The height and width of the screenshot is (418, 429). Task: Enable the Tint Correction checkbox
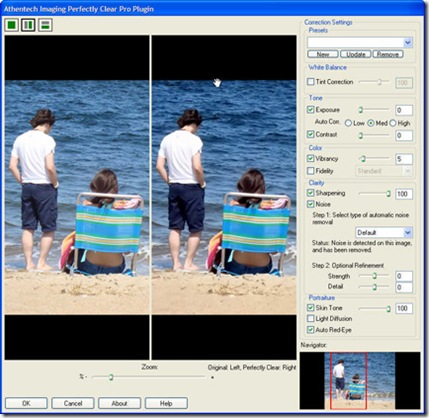point(311,82)
